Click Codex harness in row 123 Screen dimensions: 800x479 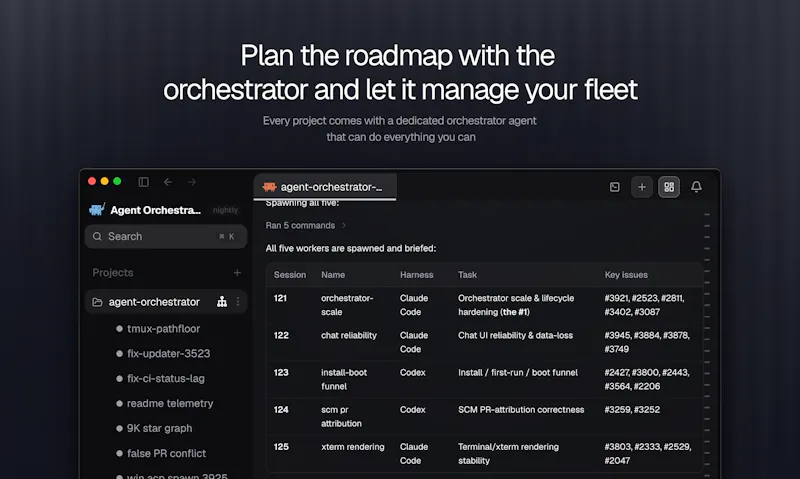pos(412,373)
